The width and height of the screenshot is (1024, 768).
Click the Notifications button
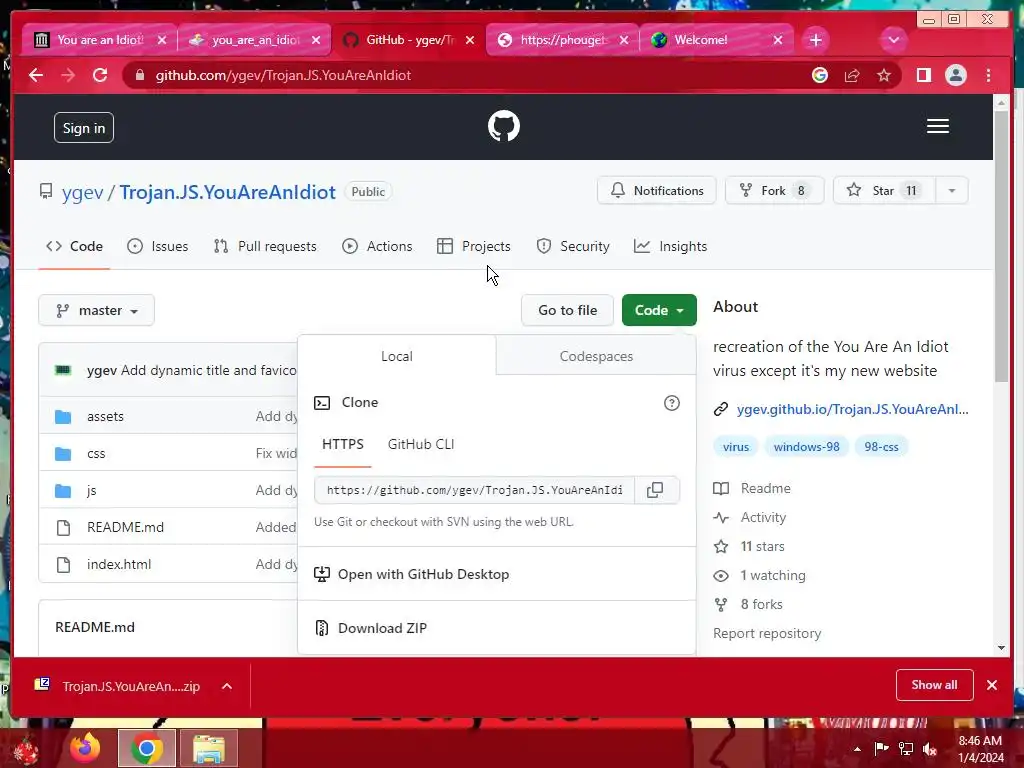coord(656,191)
